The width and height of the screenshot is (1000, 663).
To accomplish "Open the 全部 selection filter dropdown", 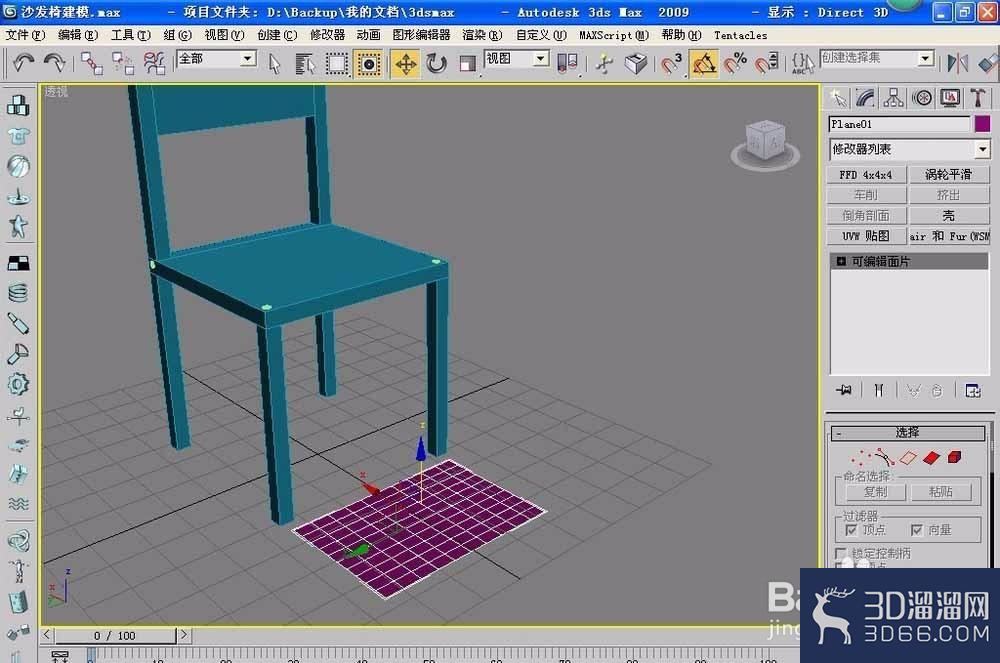I will (217, 59).
